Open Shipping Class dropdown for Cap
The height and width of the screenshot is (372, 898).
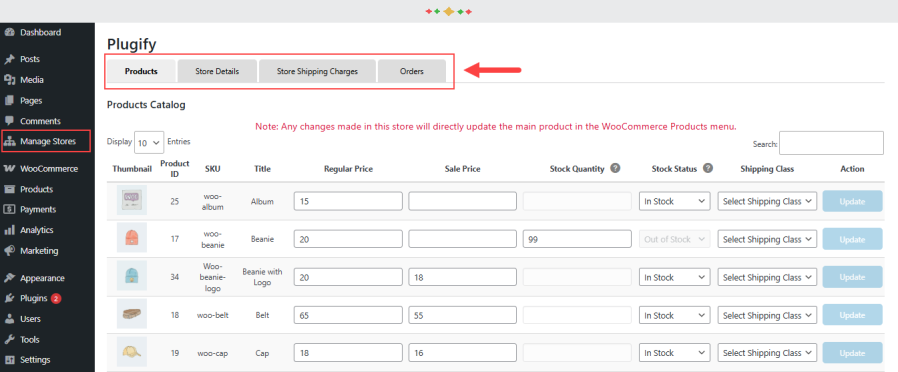(x=767, y=353)
